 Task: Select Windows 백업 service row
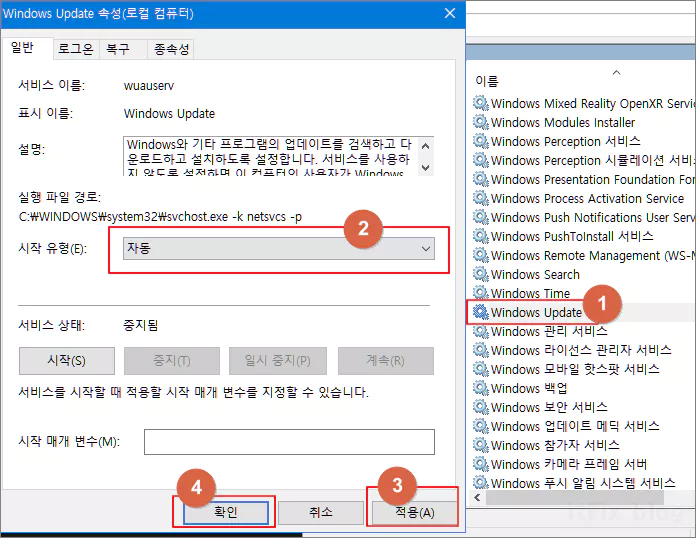[529, 388]
